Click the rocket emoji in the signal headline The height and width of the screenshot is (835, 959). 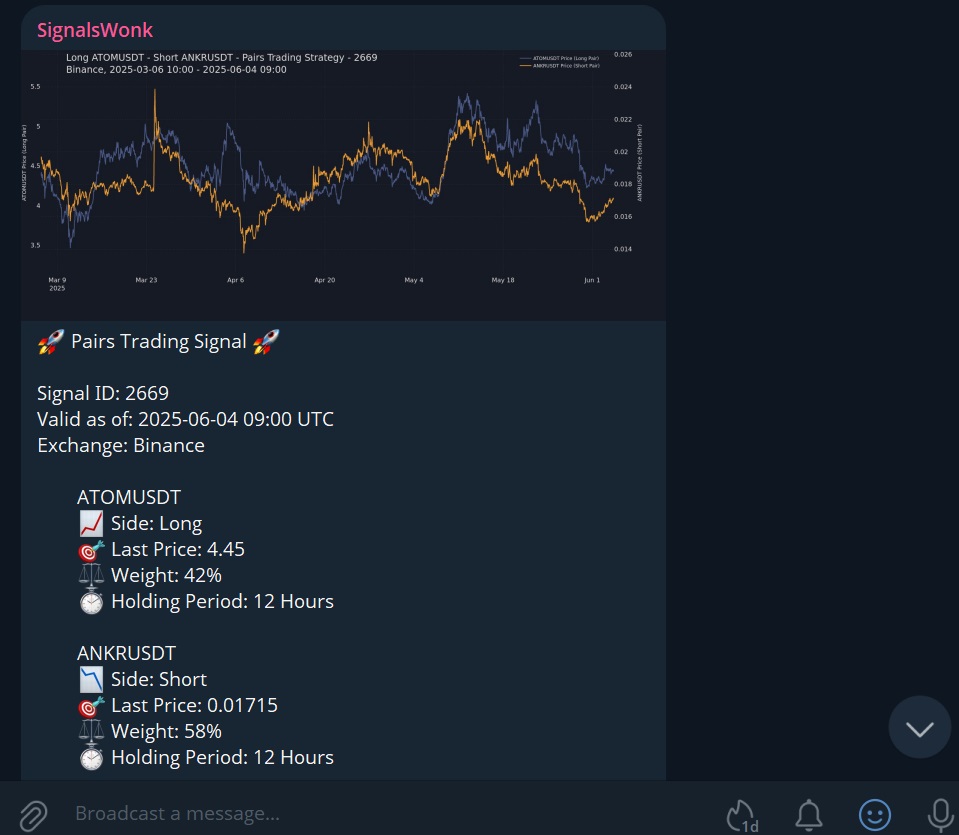point(48,341)
